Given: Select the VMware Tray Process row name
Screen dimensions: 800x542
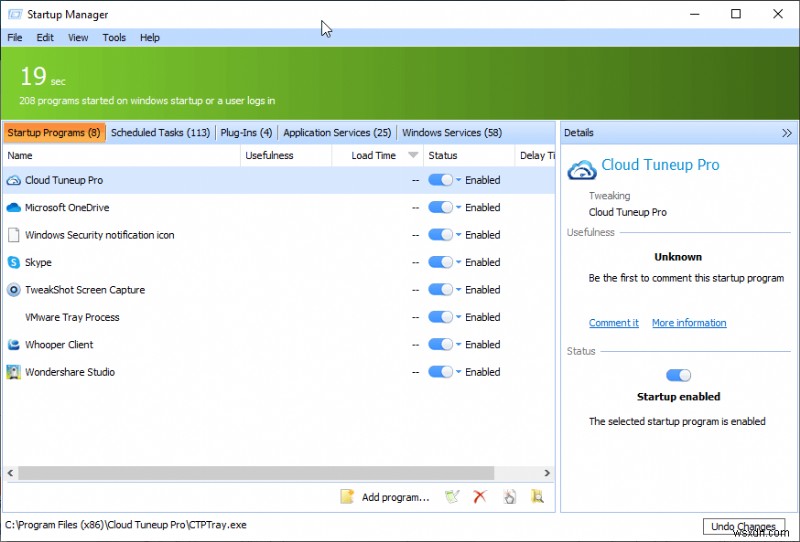Looking at the screenshot, I should 72,317.
